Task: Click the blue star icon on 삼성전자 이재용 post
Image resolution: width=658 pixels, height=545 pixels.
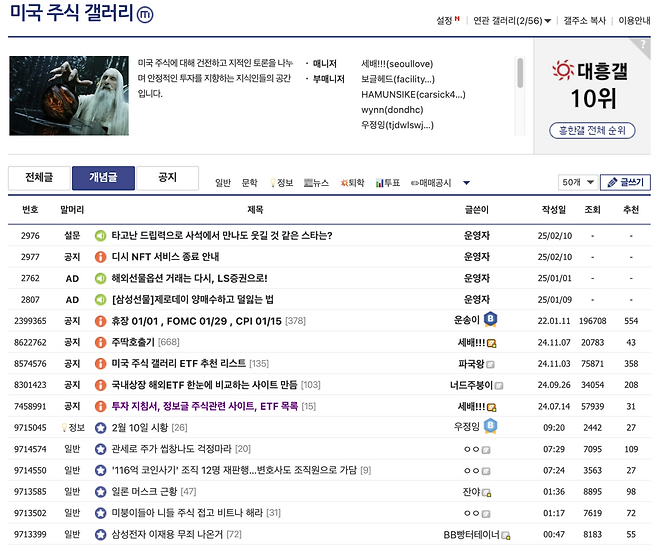Action: point(100,534)
